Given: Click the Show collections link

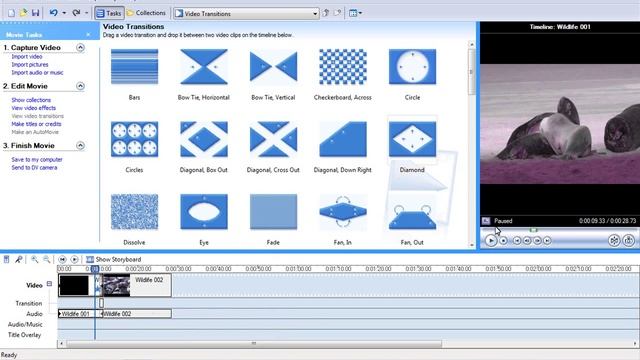Looking at the screenshot, I should pos(31,100).
